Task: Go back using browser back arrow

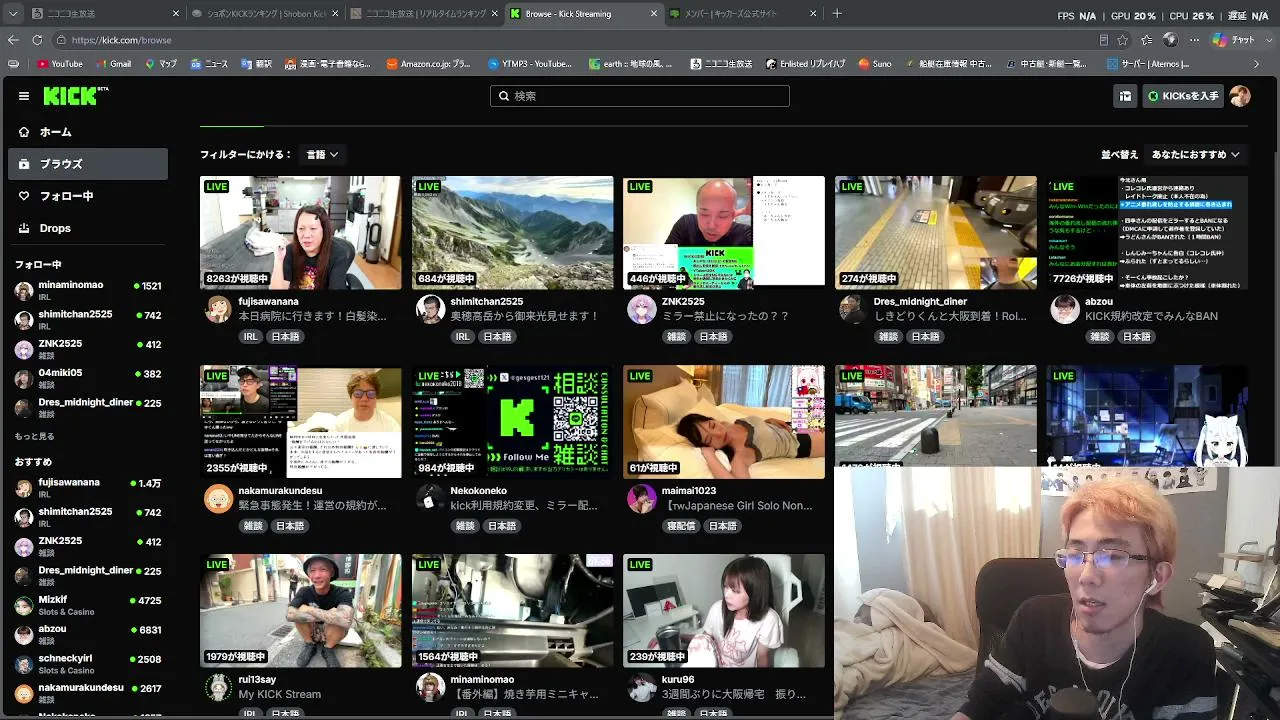Action: click(13, 40)
